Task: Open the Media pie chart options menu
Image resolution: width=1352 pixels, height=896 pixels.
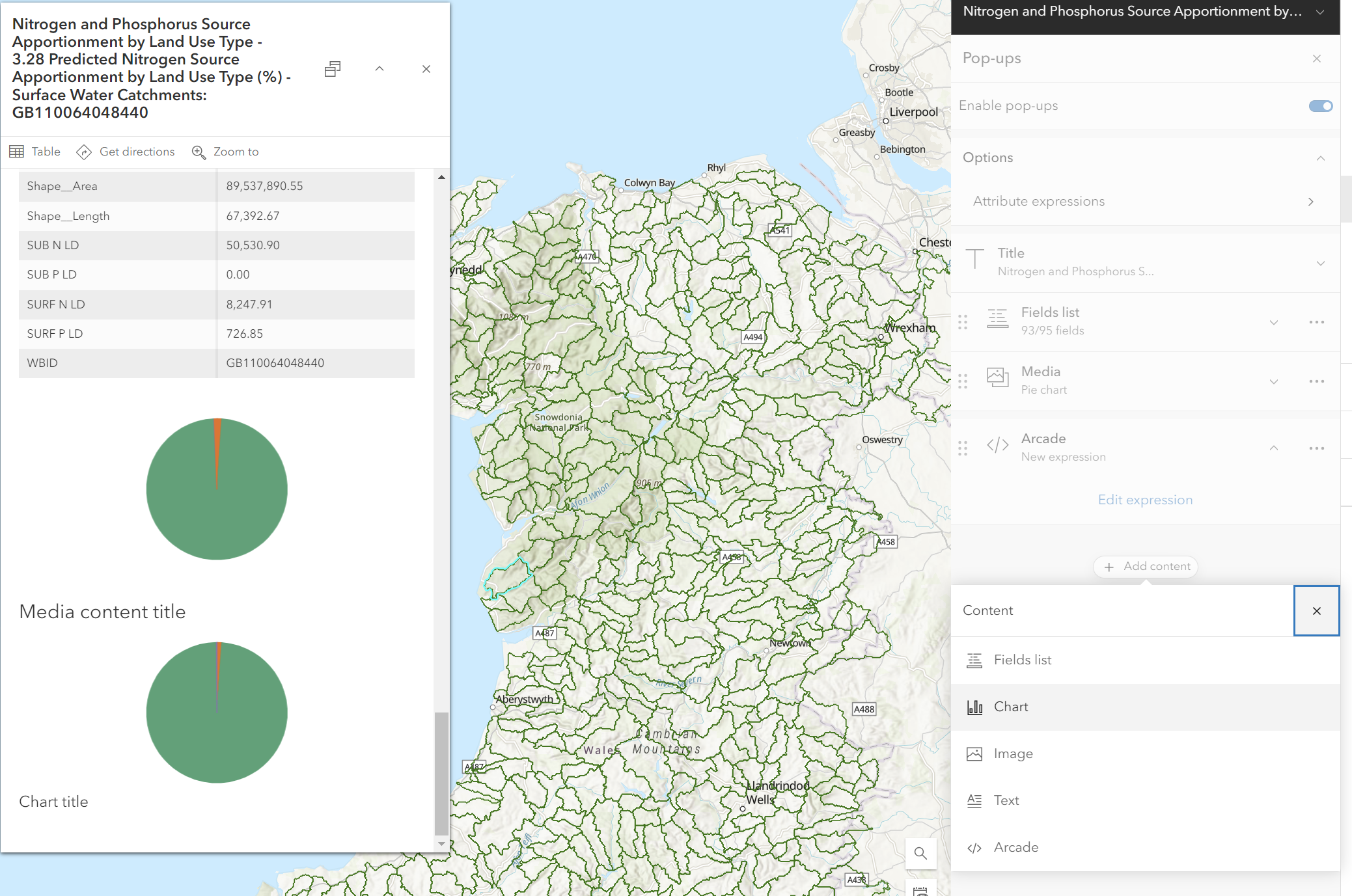Action: point(1318,381)
